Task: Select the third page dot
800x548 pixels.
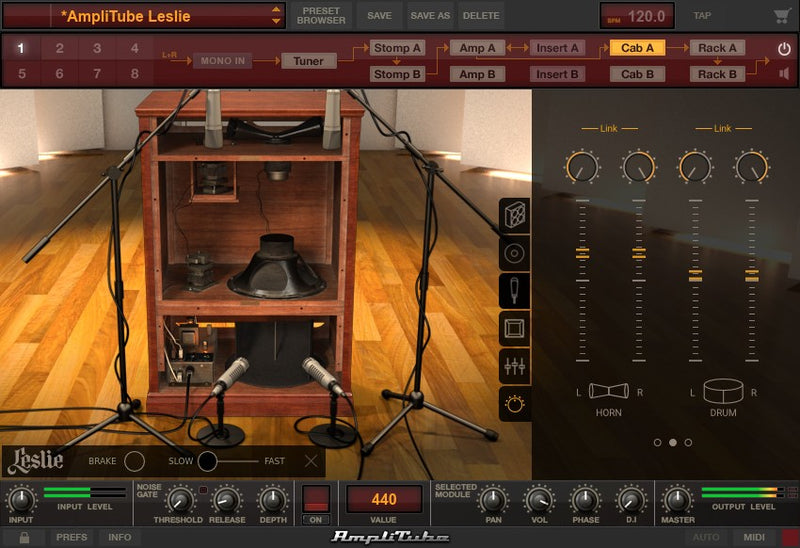Action: [688, 443]
